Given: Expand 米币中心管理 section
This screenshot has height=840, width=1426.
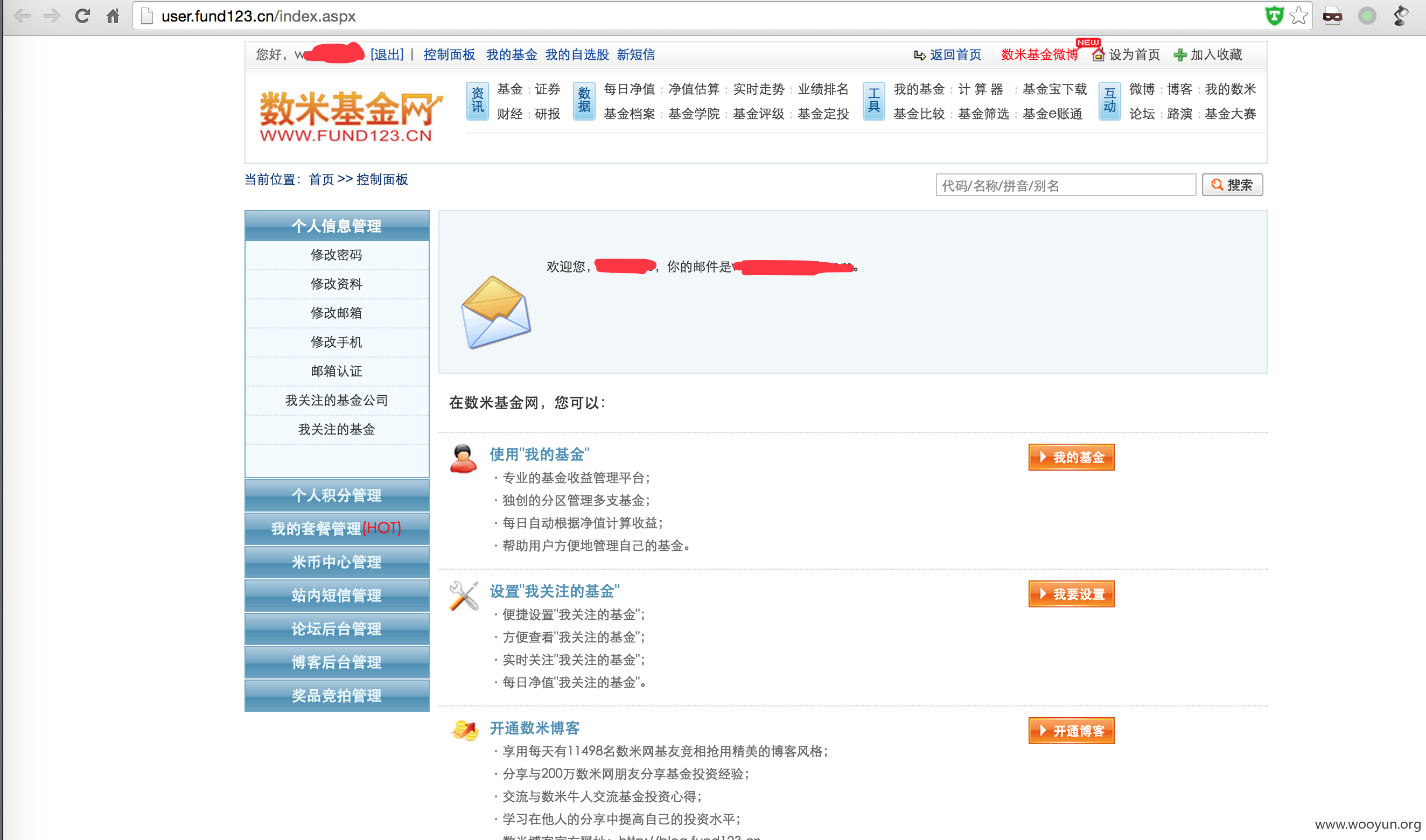Looking at the screenshot, I should (x=337, y=562).
